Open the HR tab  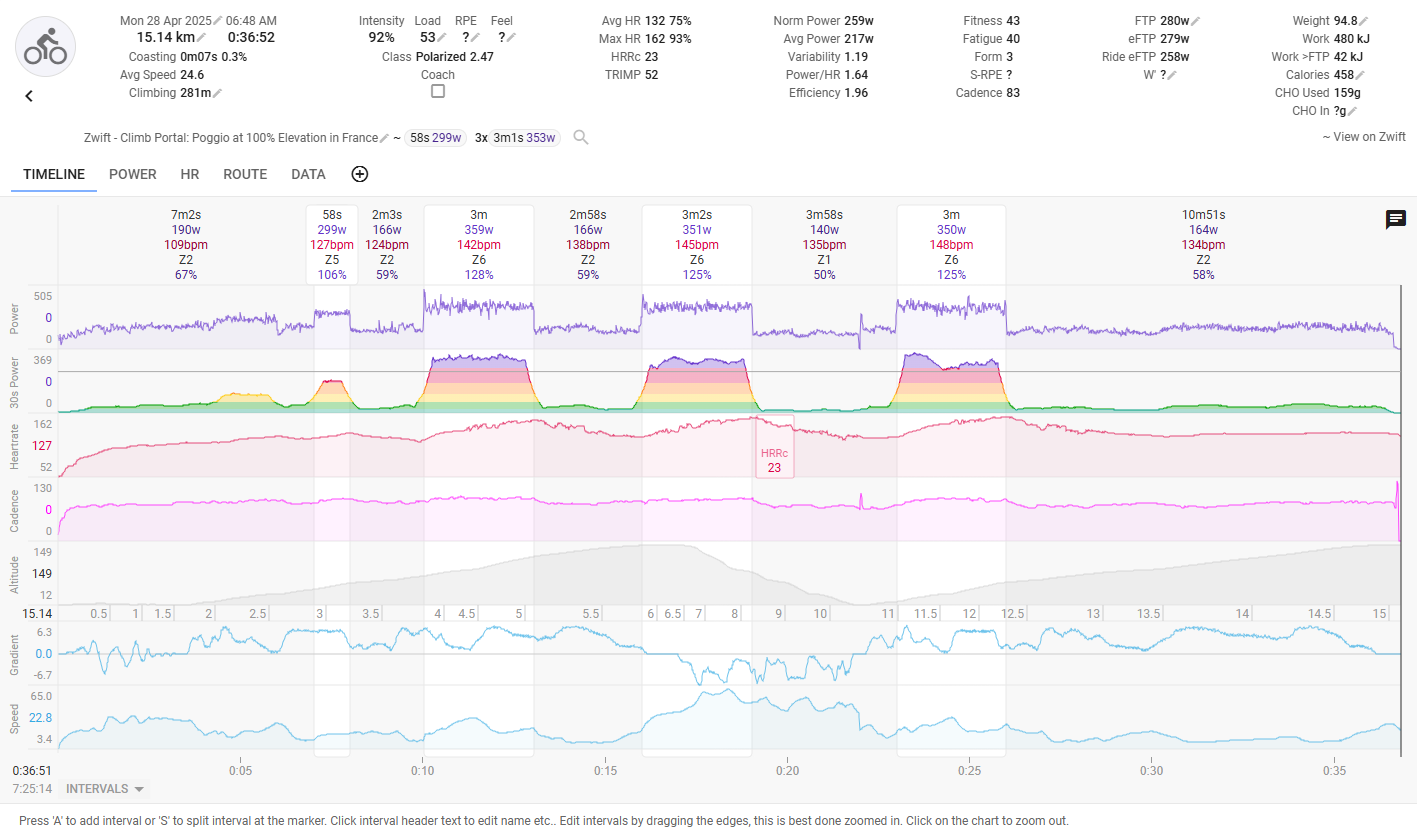point(190,174)
